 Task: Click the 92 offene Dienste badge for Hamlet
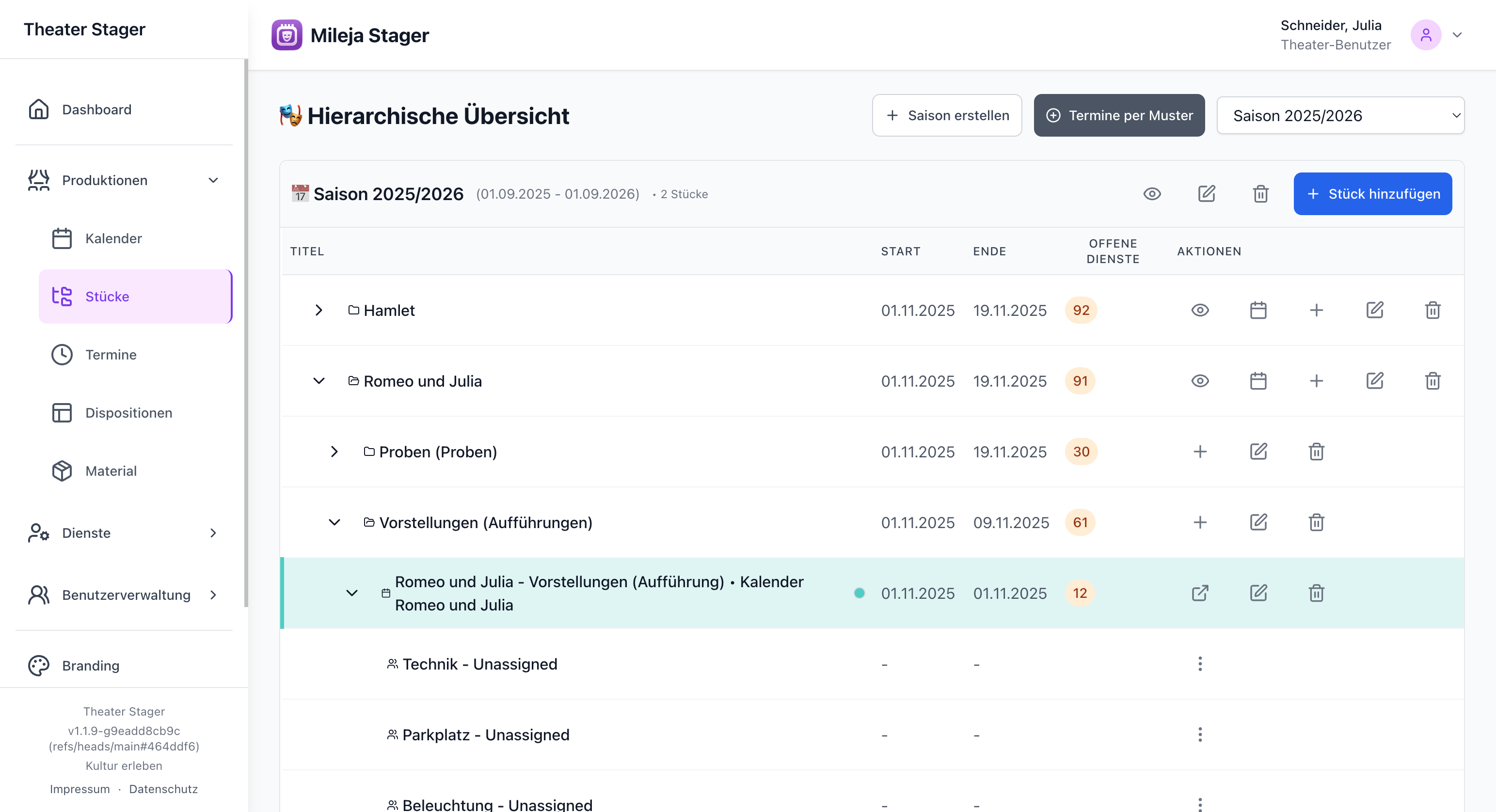1080,310
